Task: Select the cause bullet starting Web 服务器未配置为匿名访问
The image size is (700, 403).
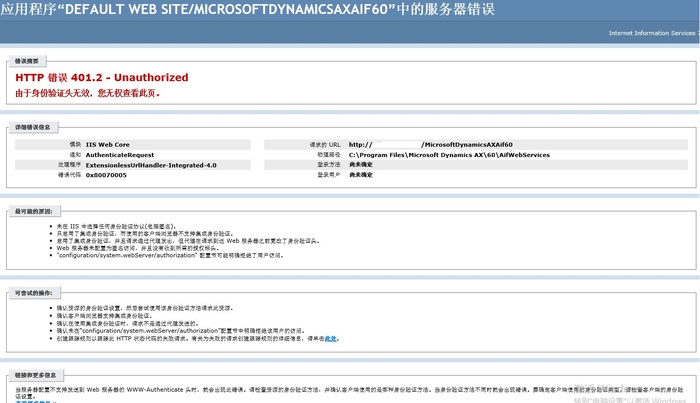Action: 138,248
